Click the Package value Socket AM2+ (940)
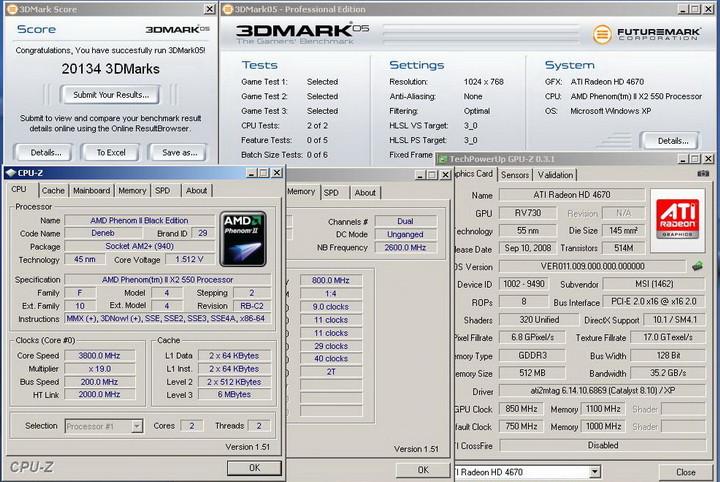The height and width of the screenshot is (482, 720). pos(140,246)
